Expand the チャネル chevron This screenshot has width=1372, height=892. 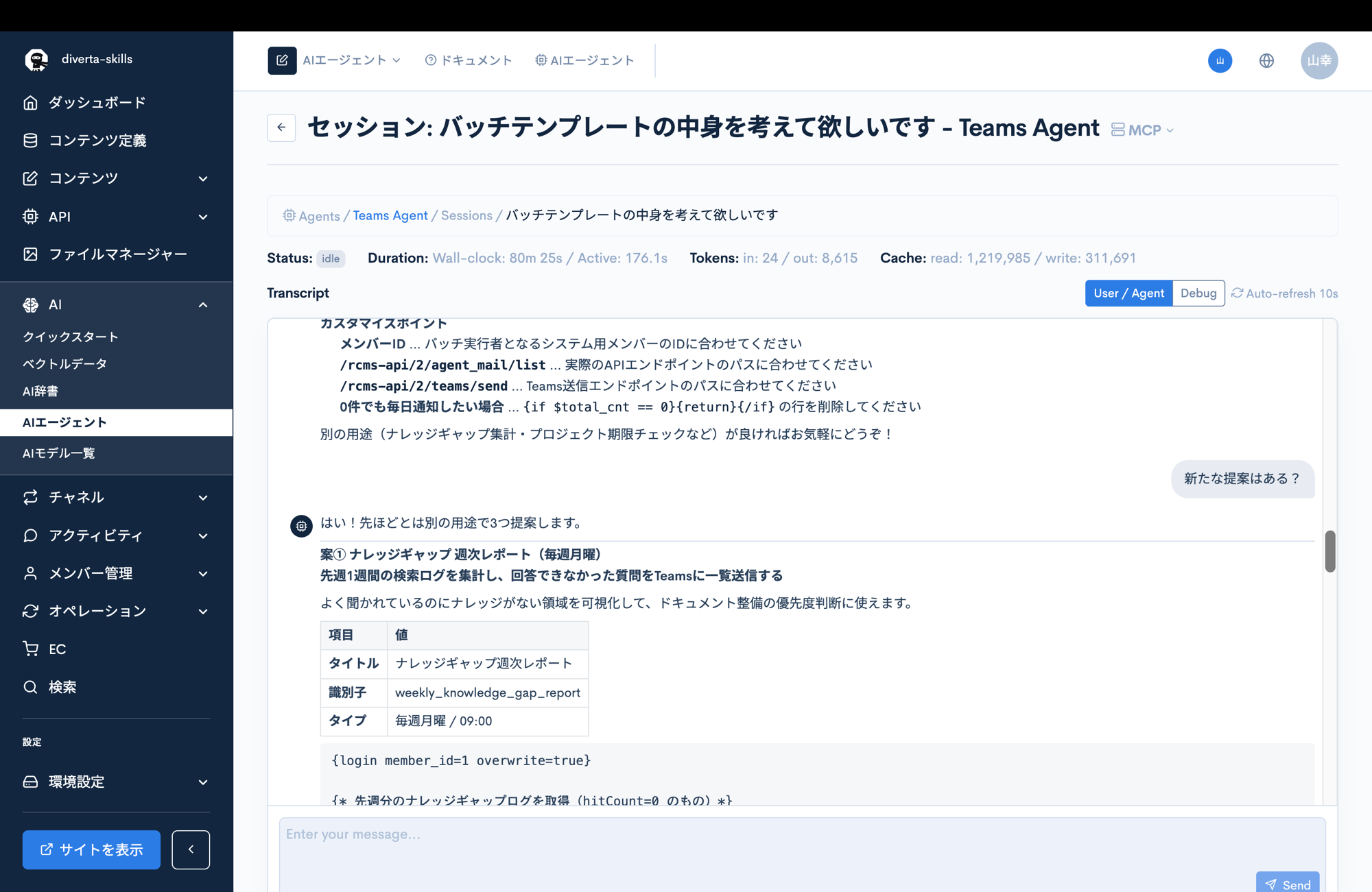click(203, 498)
